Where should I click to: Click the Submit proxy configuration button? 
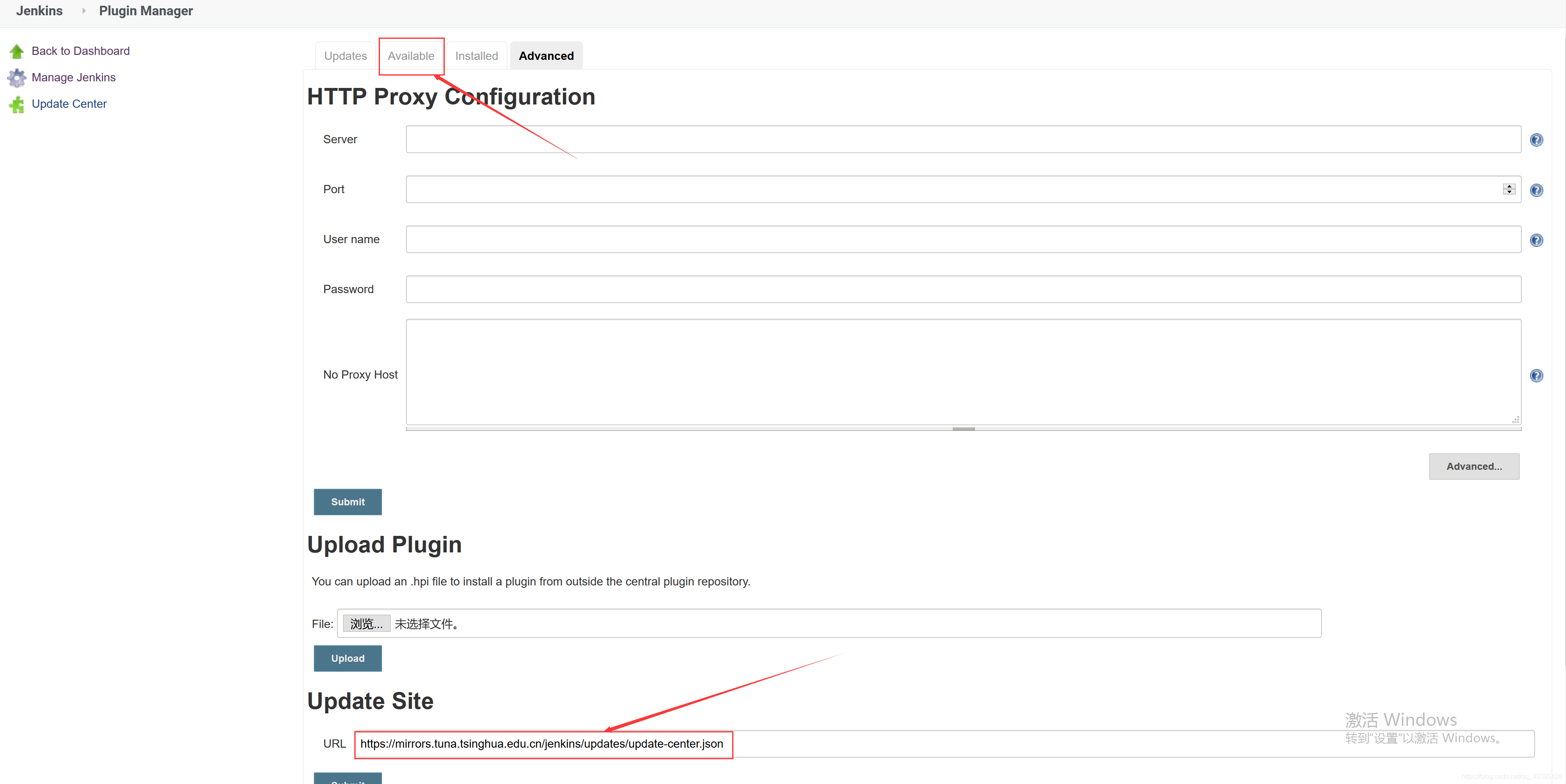point(347,502)
